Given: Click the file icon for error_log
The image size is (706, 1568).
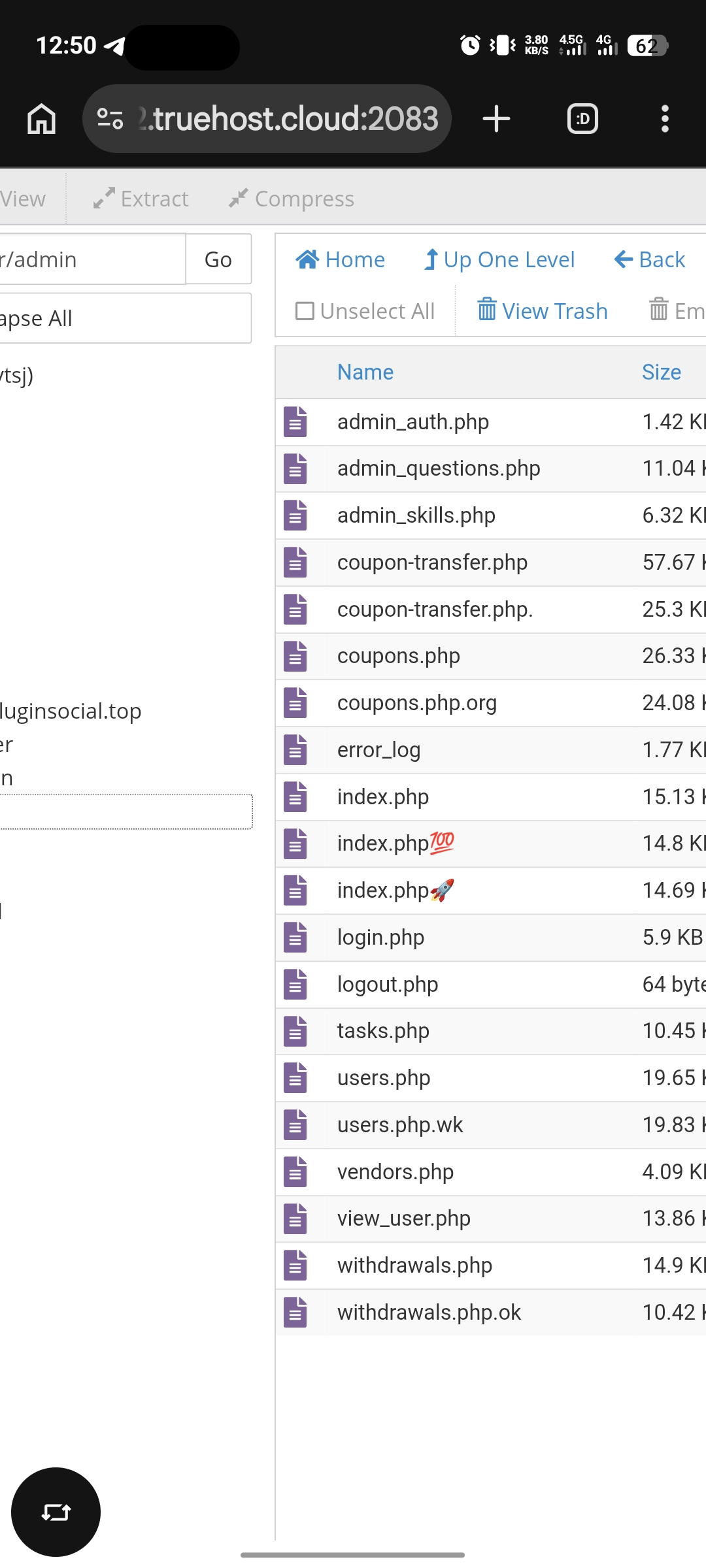Looking at the screenshot, I should 295,750.
